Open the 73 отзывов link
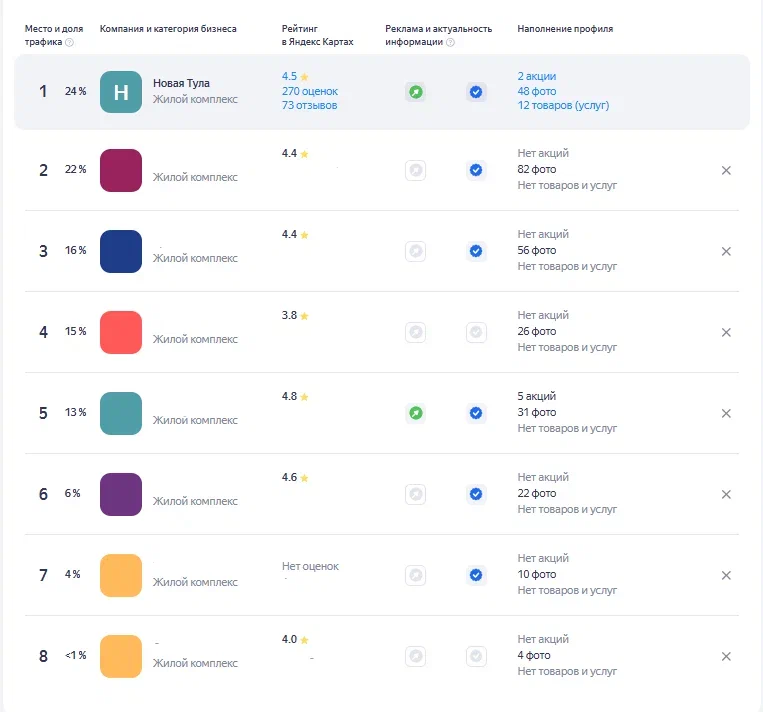The width and height of the screenshot is (763, 712). tap(309, 105)
